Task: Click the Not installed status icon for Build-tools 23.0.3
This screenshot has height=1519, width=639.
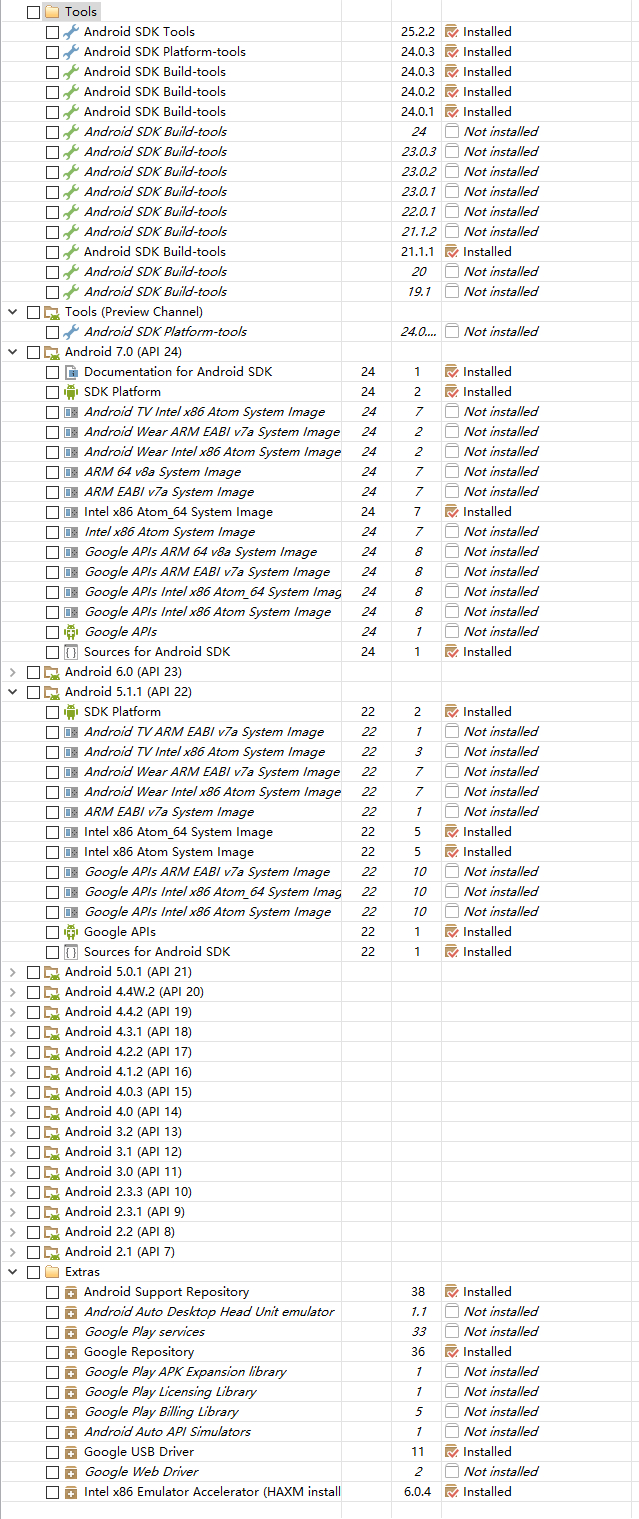Action: coord(451,152)
